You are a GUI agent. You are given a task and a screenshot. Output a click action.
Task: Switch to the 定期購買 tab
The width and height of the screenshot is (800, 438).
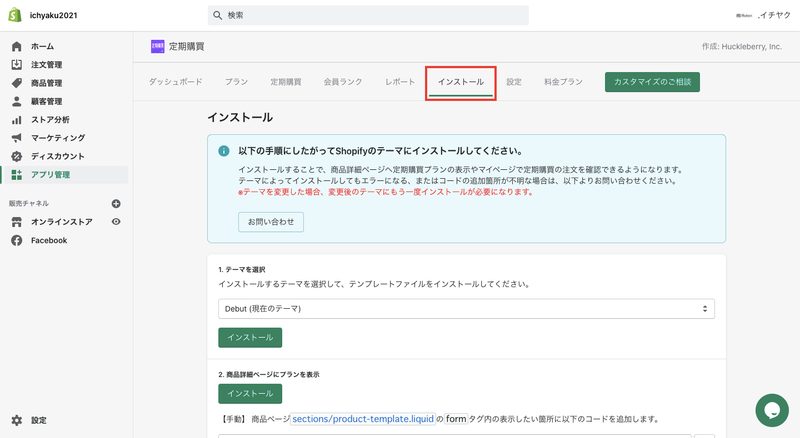[x=286, y=82]
